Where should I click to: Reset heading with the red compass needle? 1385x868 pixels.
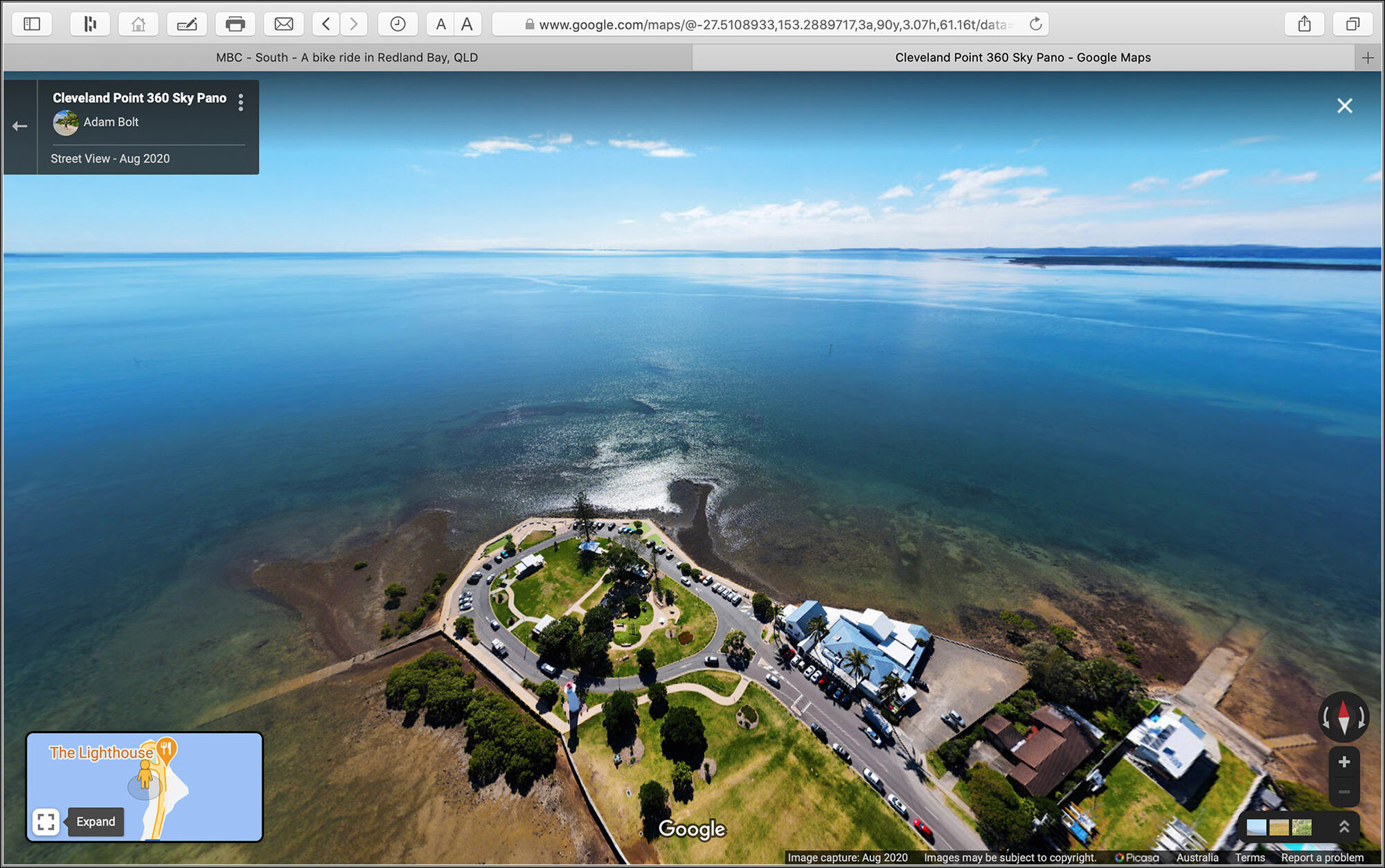tap(1343, 711)
